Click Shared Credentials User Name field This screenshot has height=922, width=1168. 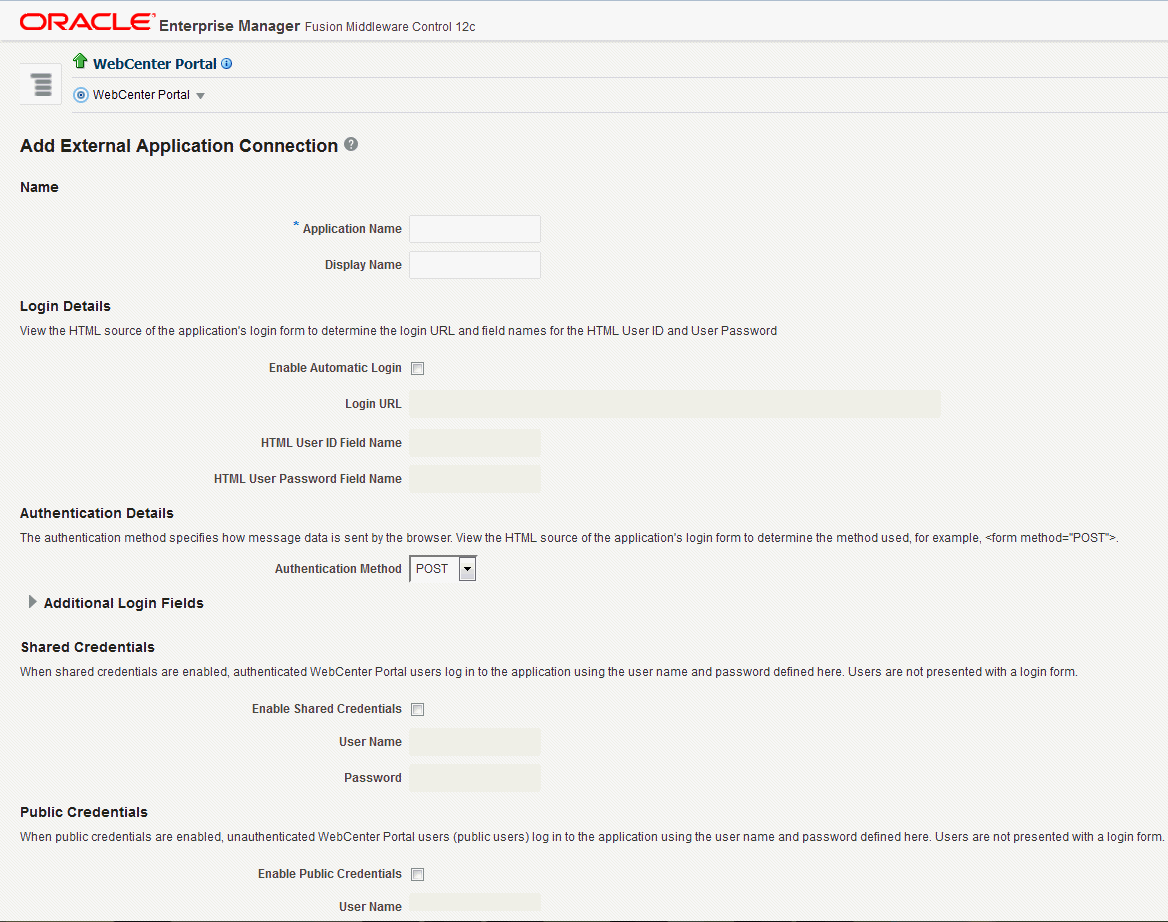475,742
